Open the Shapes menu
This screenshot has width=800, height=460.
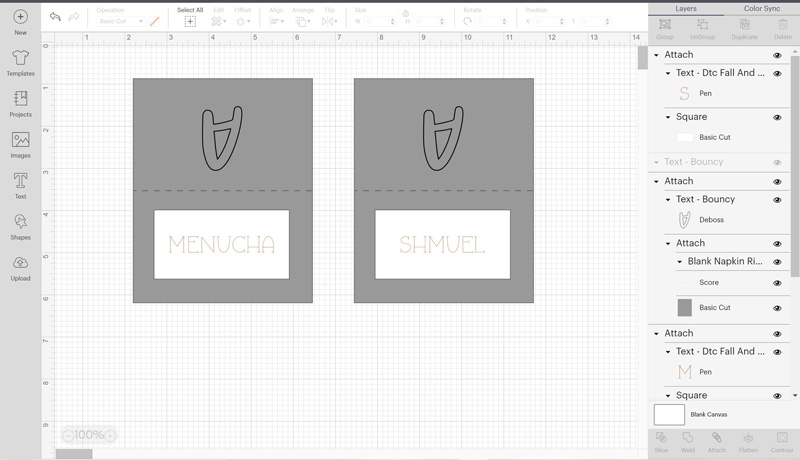(x=20, y=221)
